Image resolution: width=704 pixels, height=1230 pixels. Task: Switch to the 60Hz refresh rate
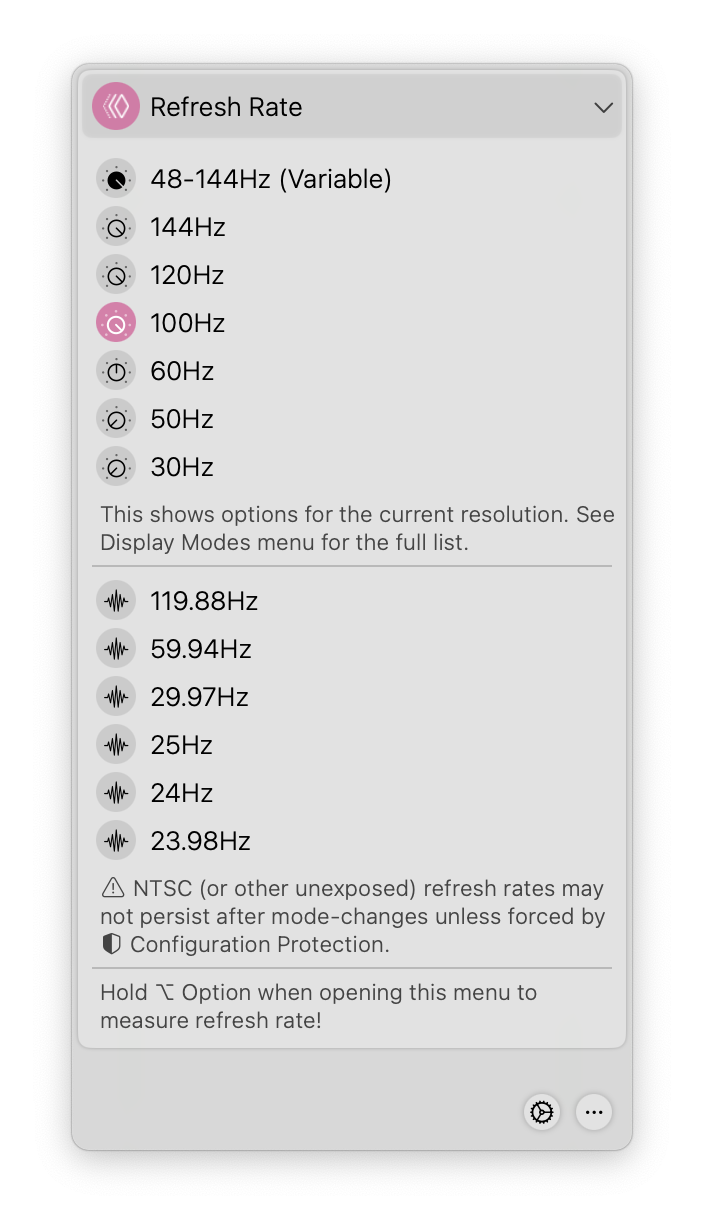[181, 370]
